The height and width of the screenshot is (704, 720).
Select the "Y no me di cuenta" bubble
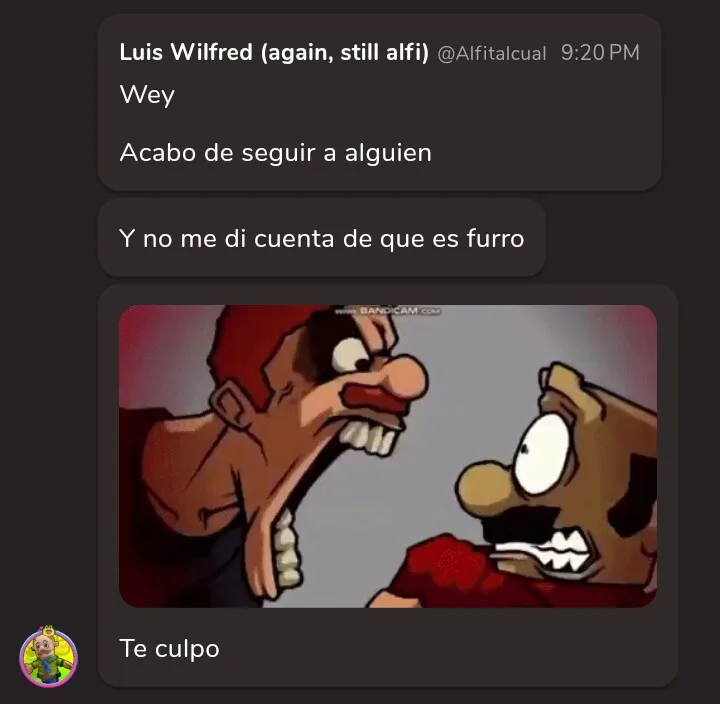[321, 238]
